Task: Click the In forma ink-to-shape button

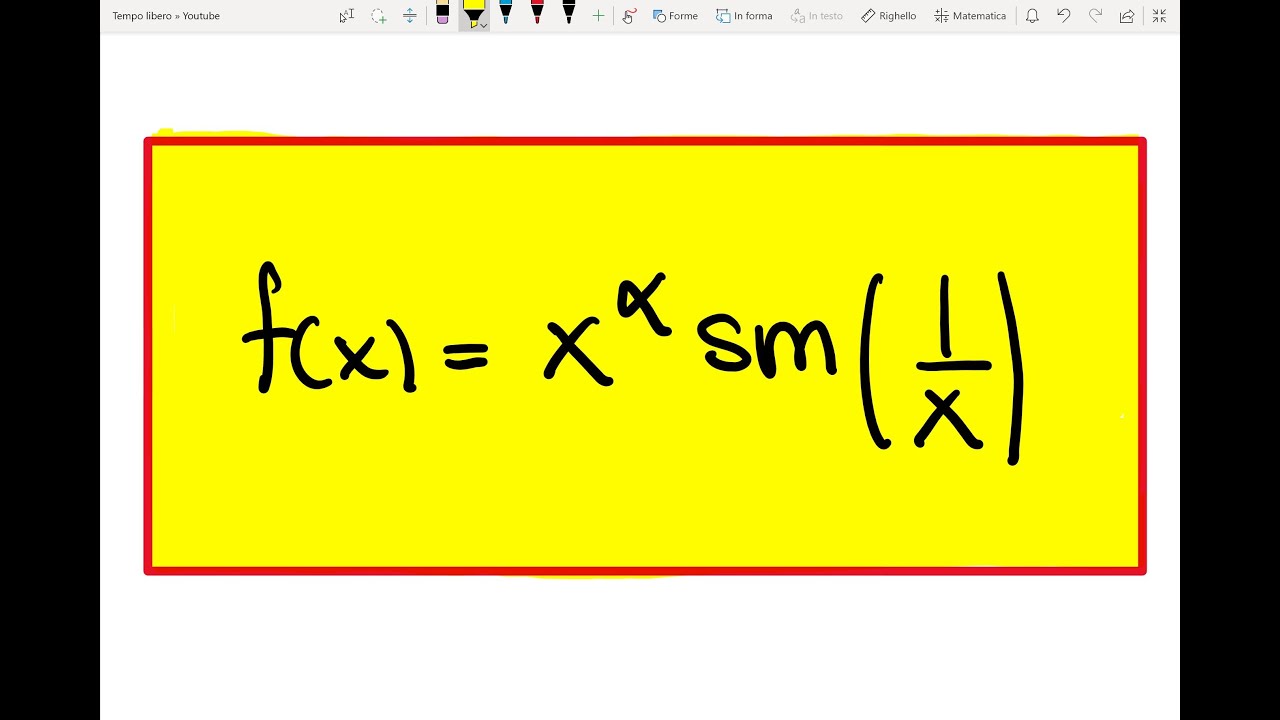Action: click(744, 16)
